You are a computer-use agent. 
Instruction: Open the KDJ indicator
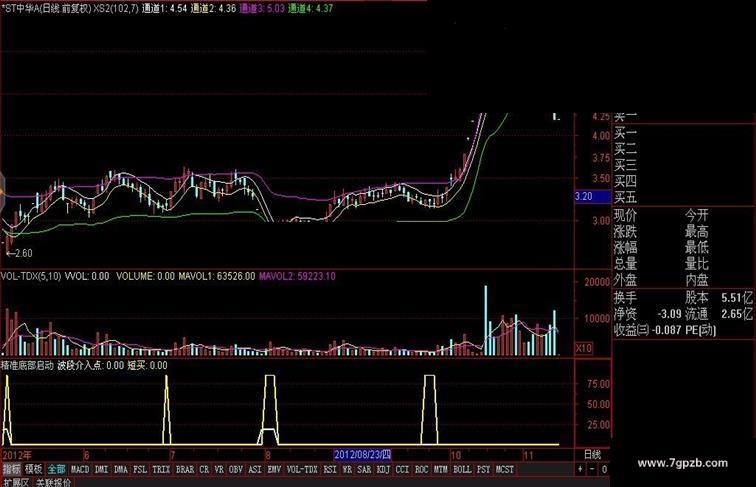383,469
